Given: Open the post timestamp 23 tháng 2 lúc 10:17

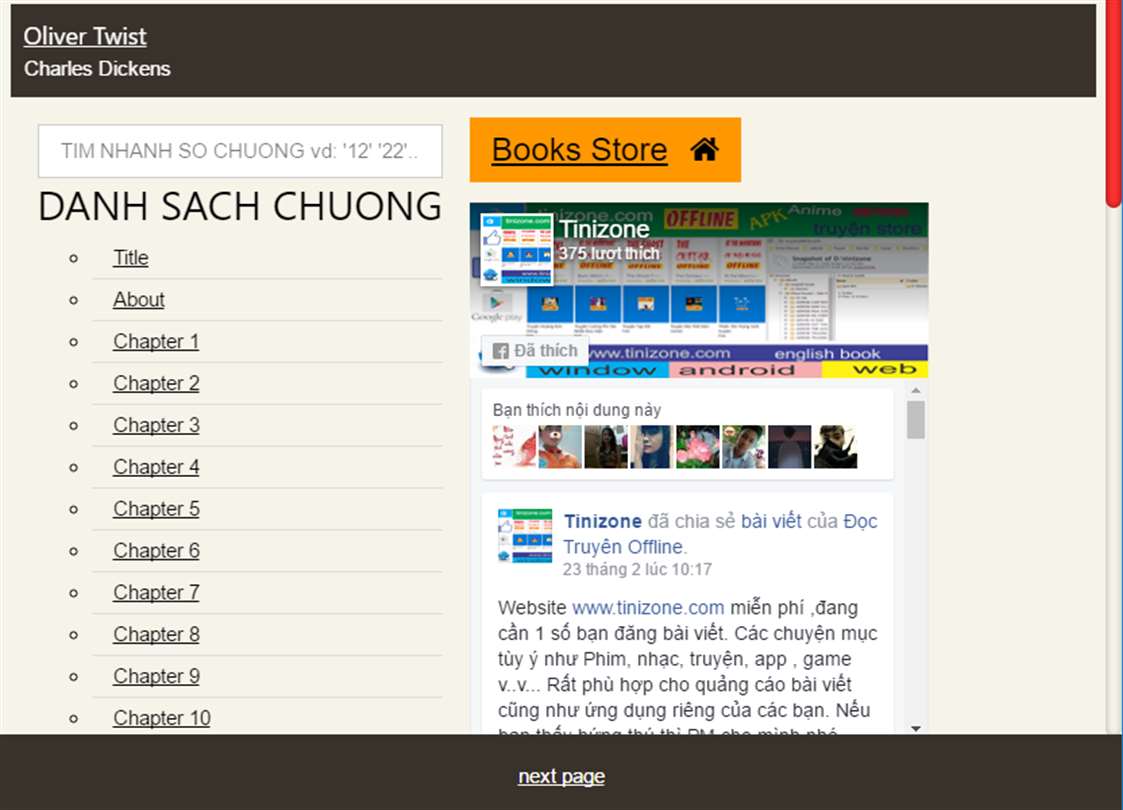Looking at the screenshot, I should point(637,569).
